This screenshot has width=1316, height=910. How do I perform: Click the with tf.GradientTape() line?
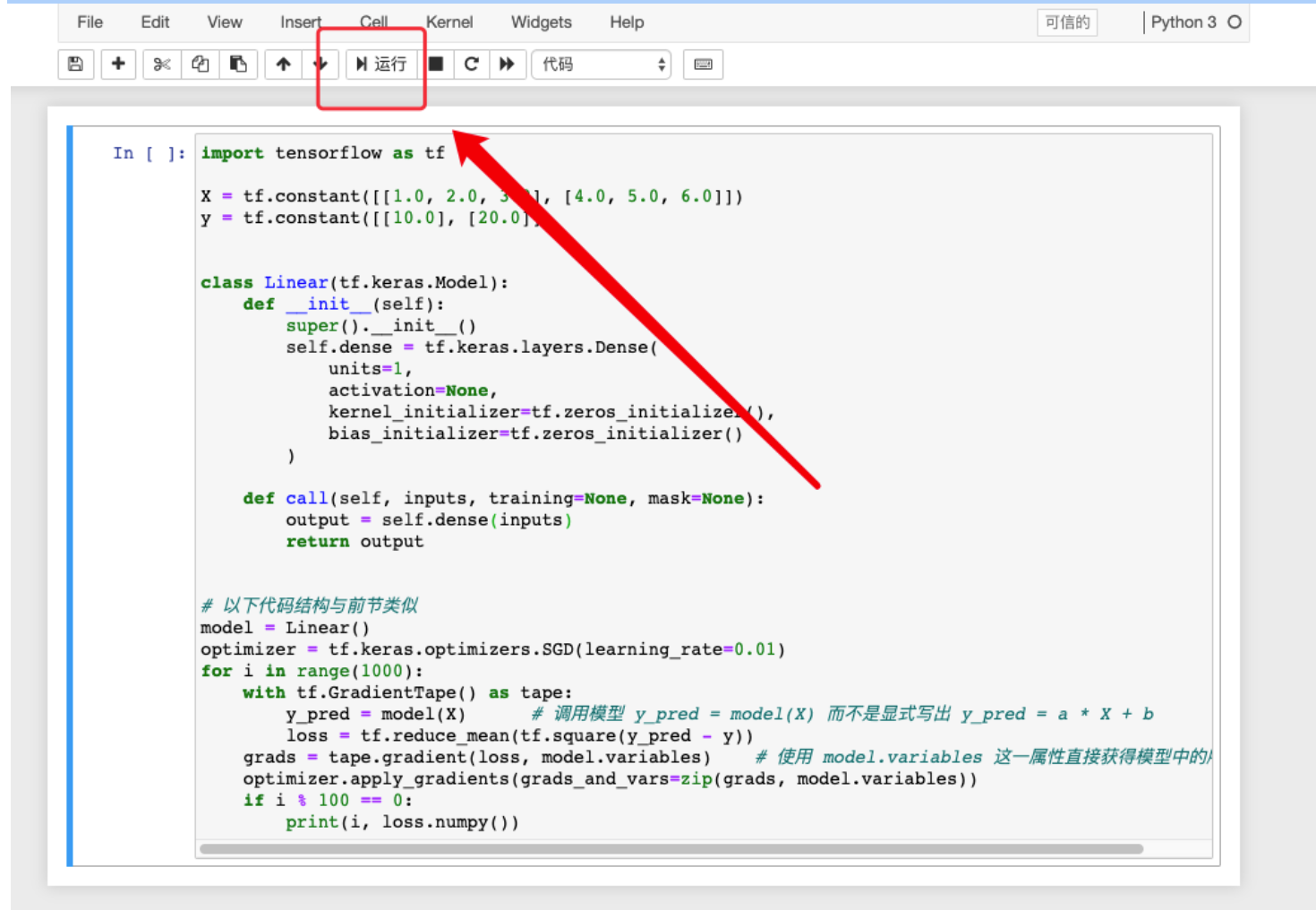(x=407, y=692)
